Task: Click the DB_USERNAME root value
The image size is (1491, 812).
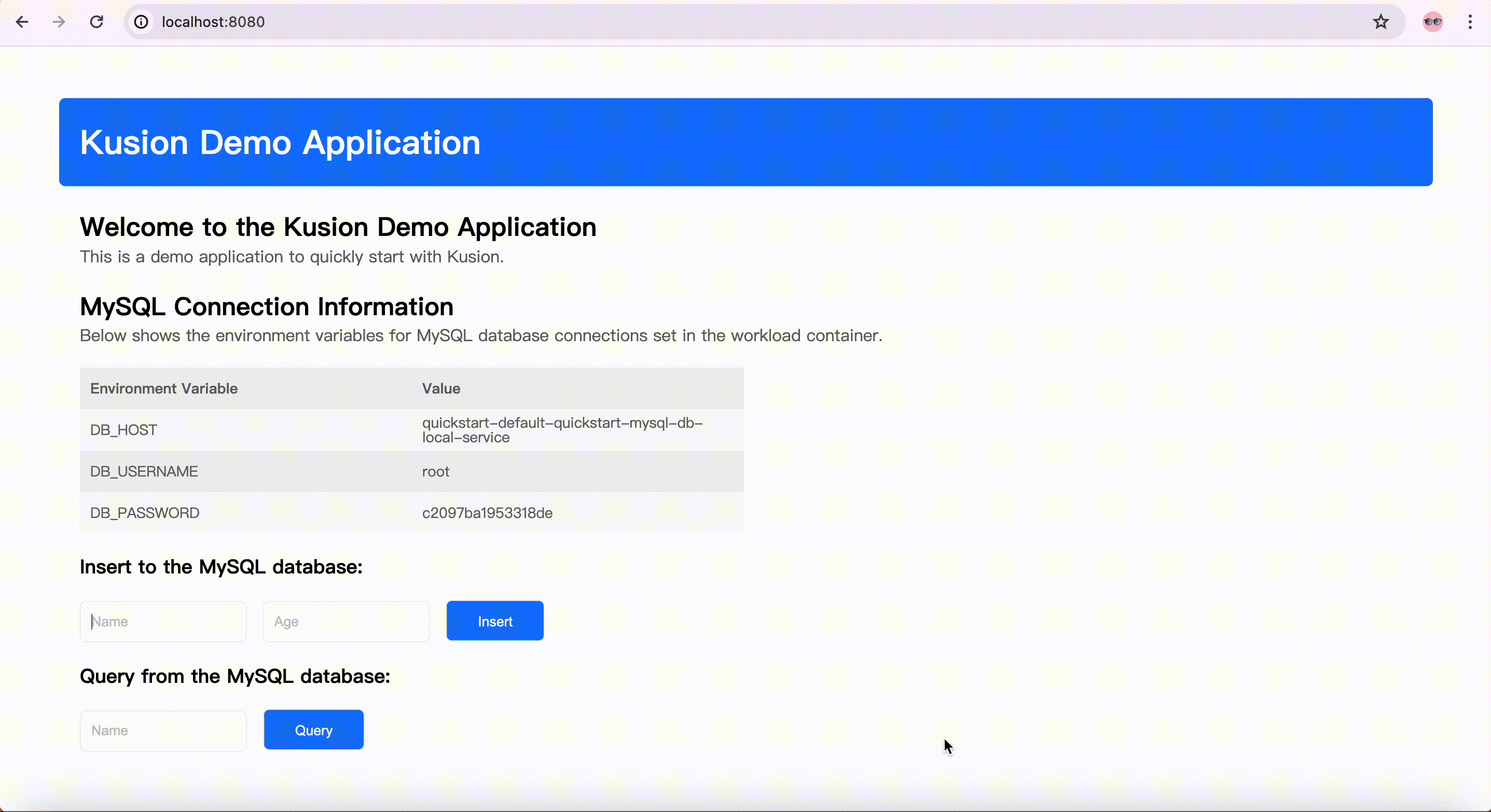Action: point(435,471)
